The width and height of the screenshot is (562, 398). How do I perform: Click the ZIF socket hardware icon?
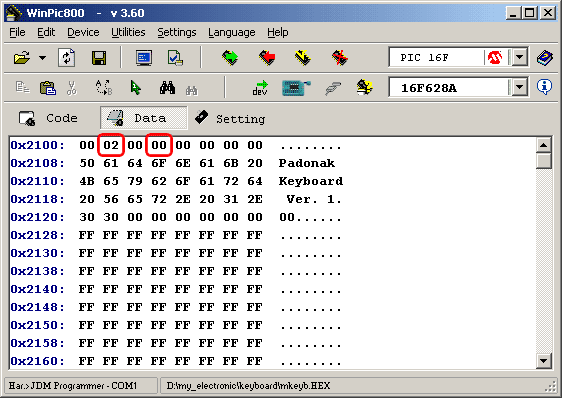pos(295,87)
